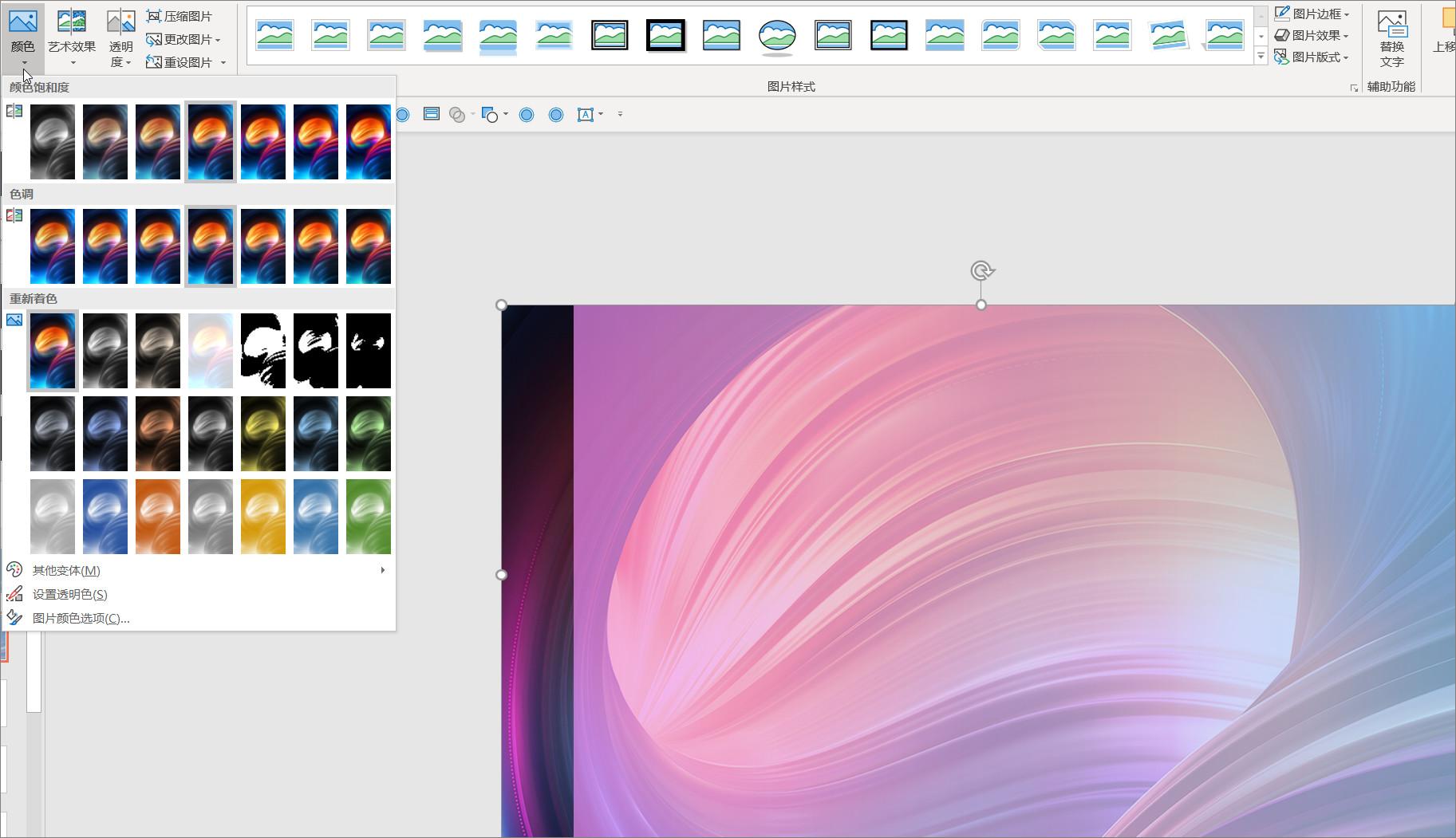Viewport: 1456px width, 838px height.
Task: Click the top-left corner sizing handle
Action: point(501,305)
